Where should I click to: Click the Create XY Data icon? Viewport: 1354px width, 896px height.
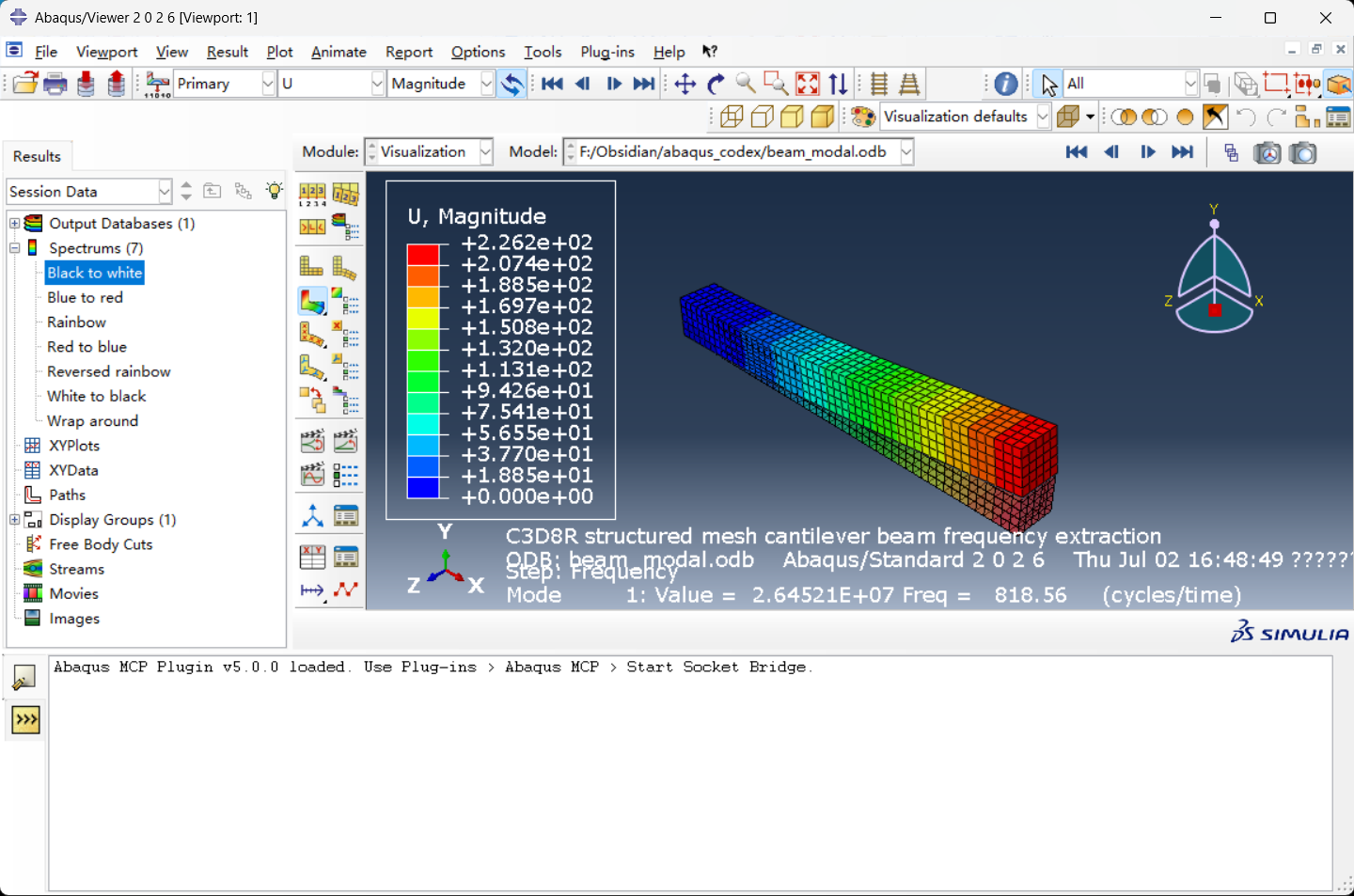[x=312, y=557]
